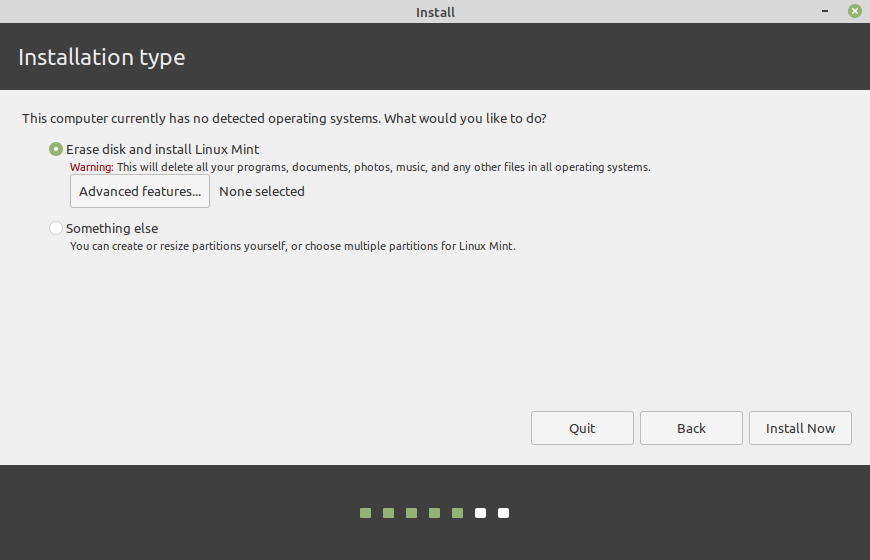Minimize the Install window
870x560 pixels.
(x=825, y=11)
